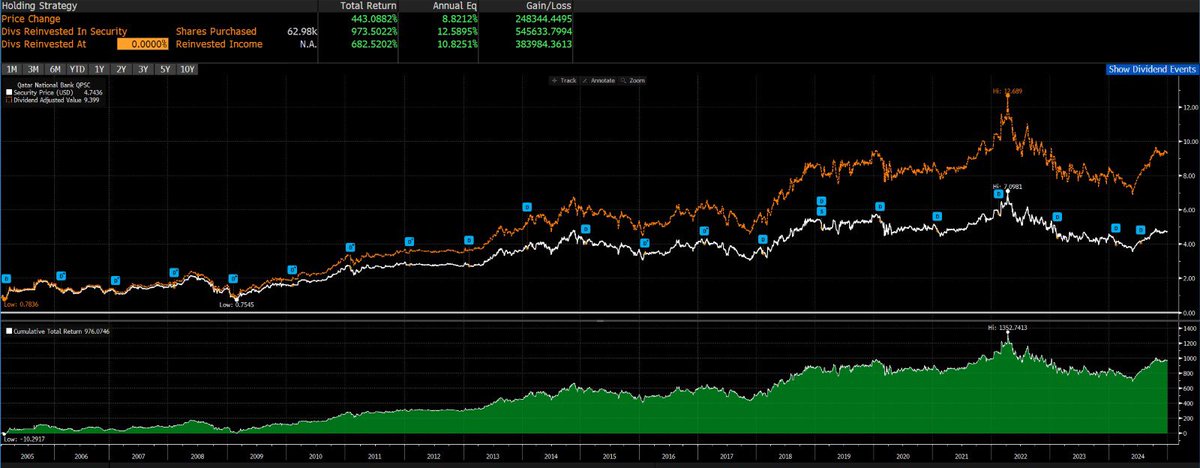Viewport: 1200px width, 468px height.
Task: Select the 6M time range tab
Action: pyautogui.click(x=55, y=69)
